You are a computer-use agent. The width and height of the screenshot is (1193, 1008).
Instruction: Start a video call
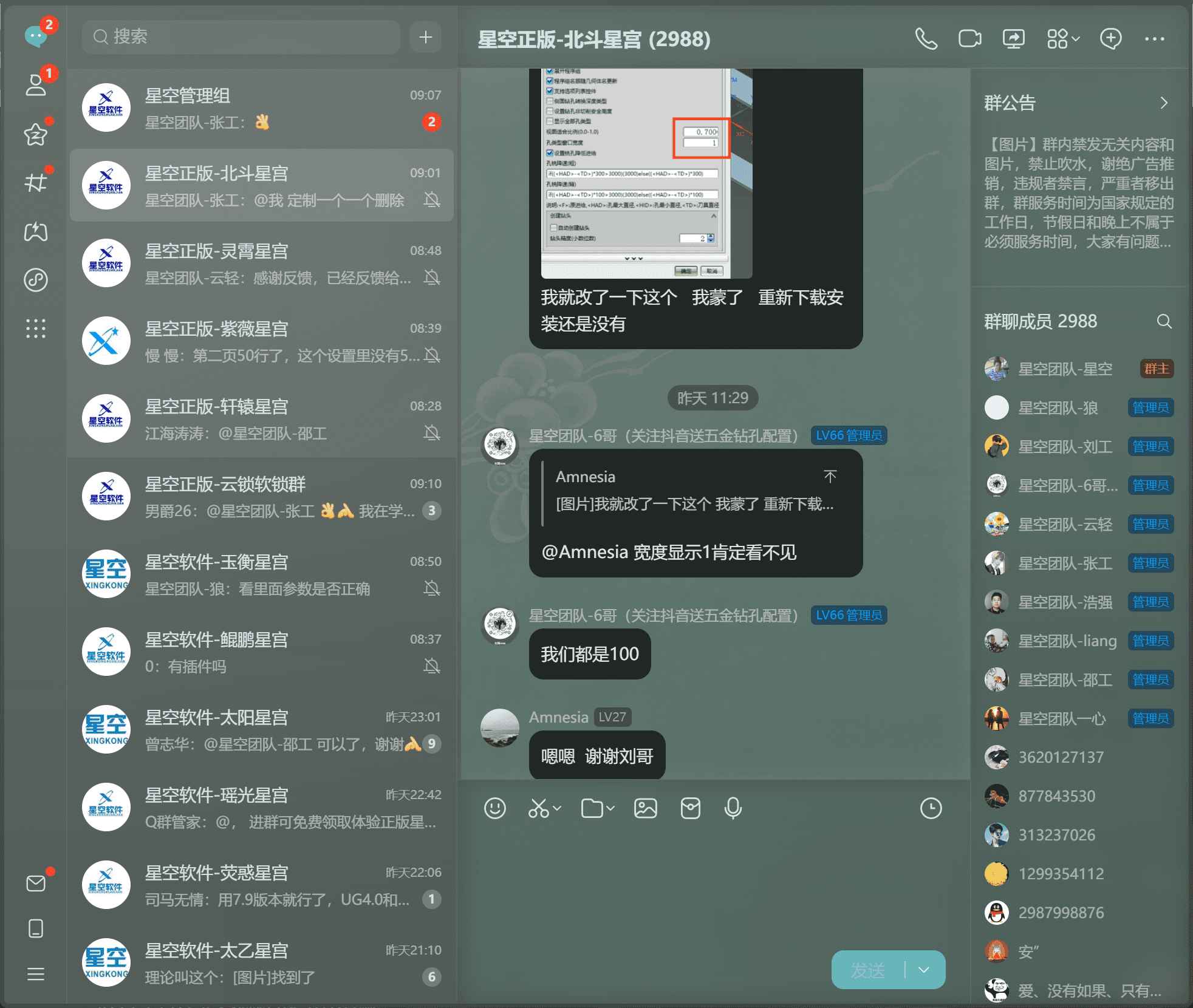coord(969,39)
